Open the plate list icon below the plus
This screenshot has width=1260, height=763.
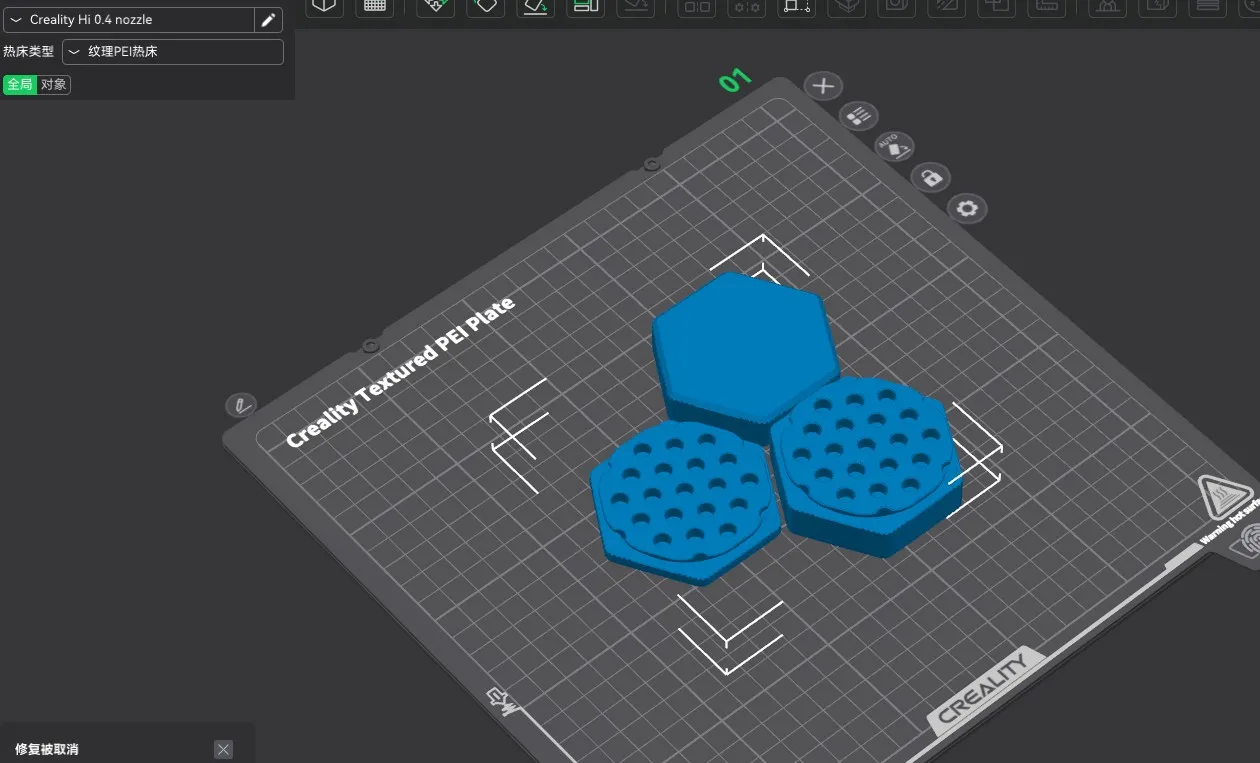tap(858, 116)
